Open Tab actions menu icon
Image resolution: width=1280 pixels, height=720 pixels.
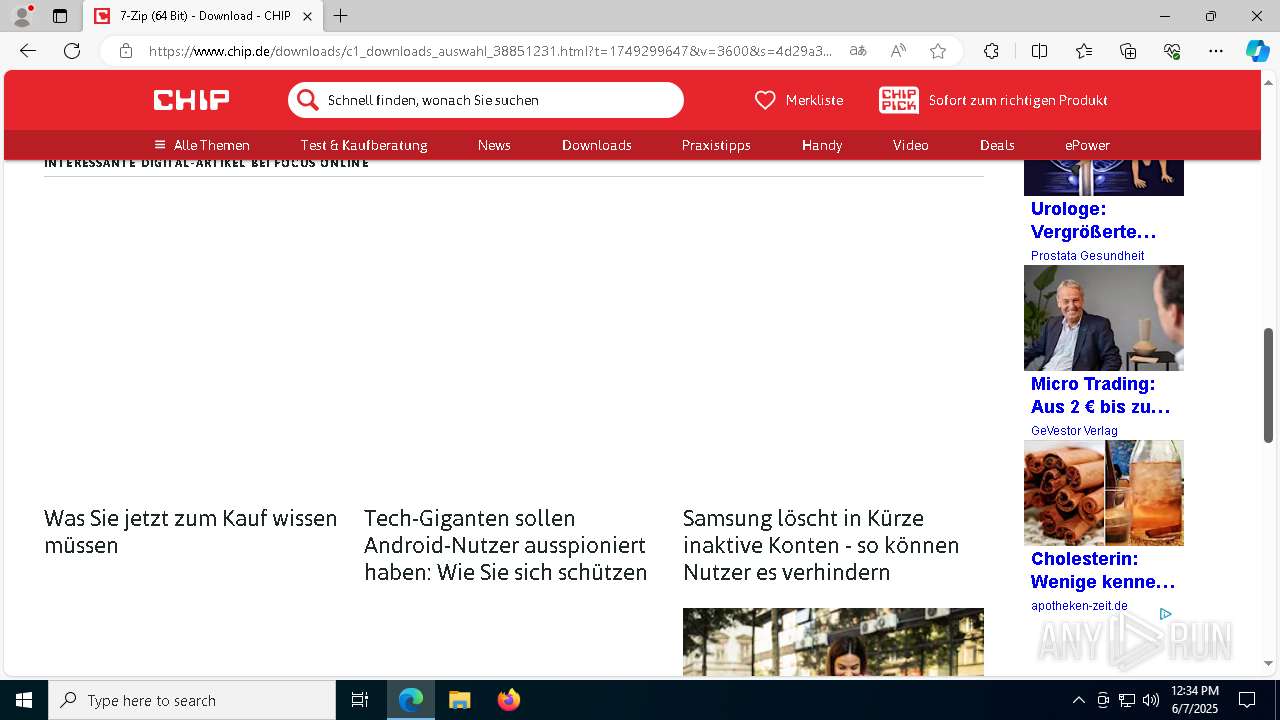(x=60, y=16)
